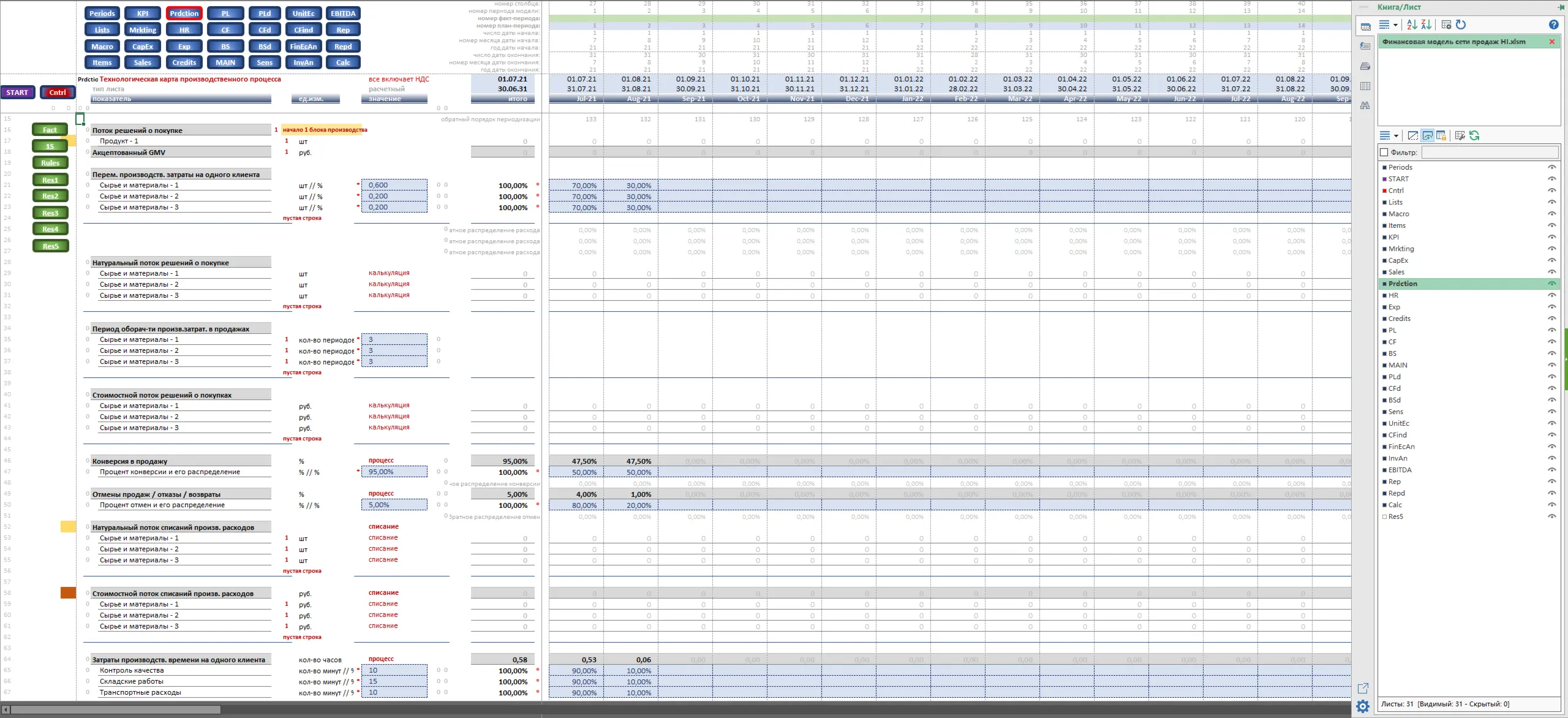Sort the workbook list Z to A

coord(1427,25)
